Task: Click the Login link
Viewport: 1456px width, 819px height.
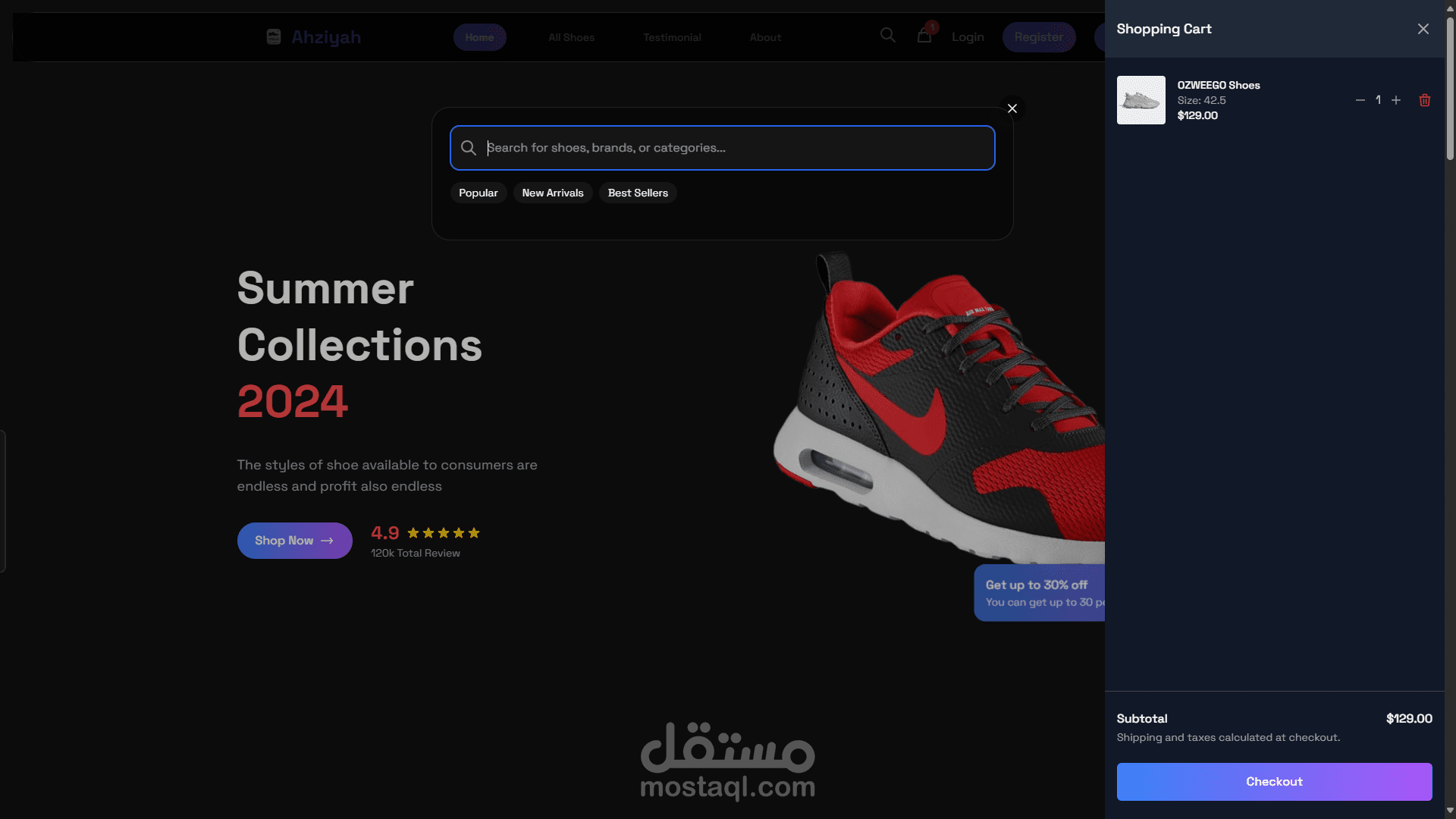Action: click(x=968, y=37)
